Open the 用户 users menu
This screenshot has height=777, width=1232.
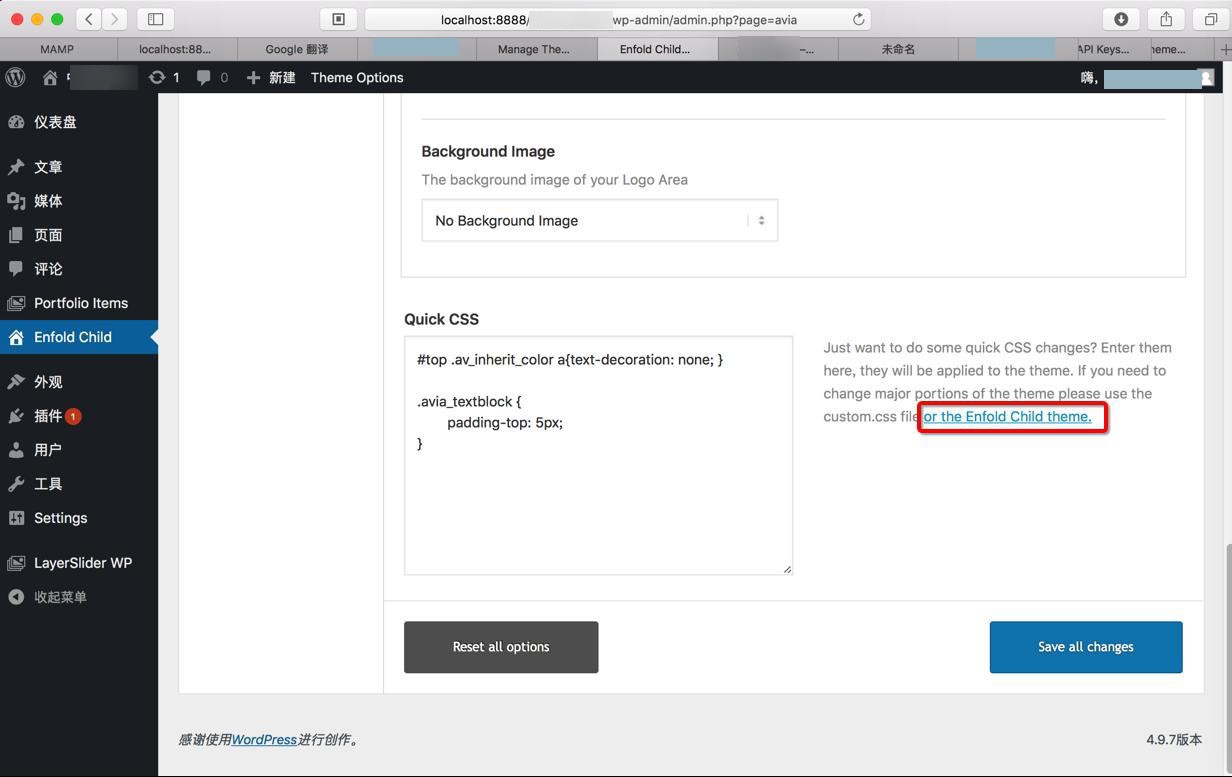(x=79, y=450)
